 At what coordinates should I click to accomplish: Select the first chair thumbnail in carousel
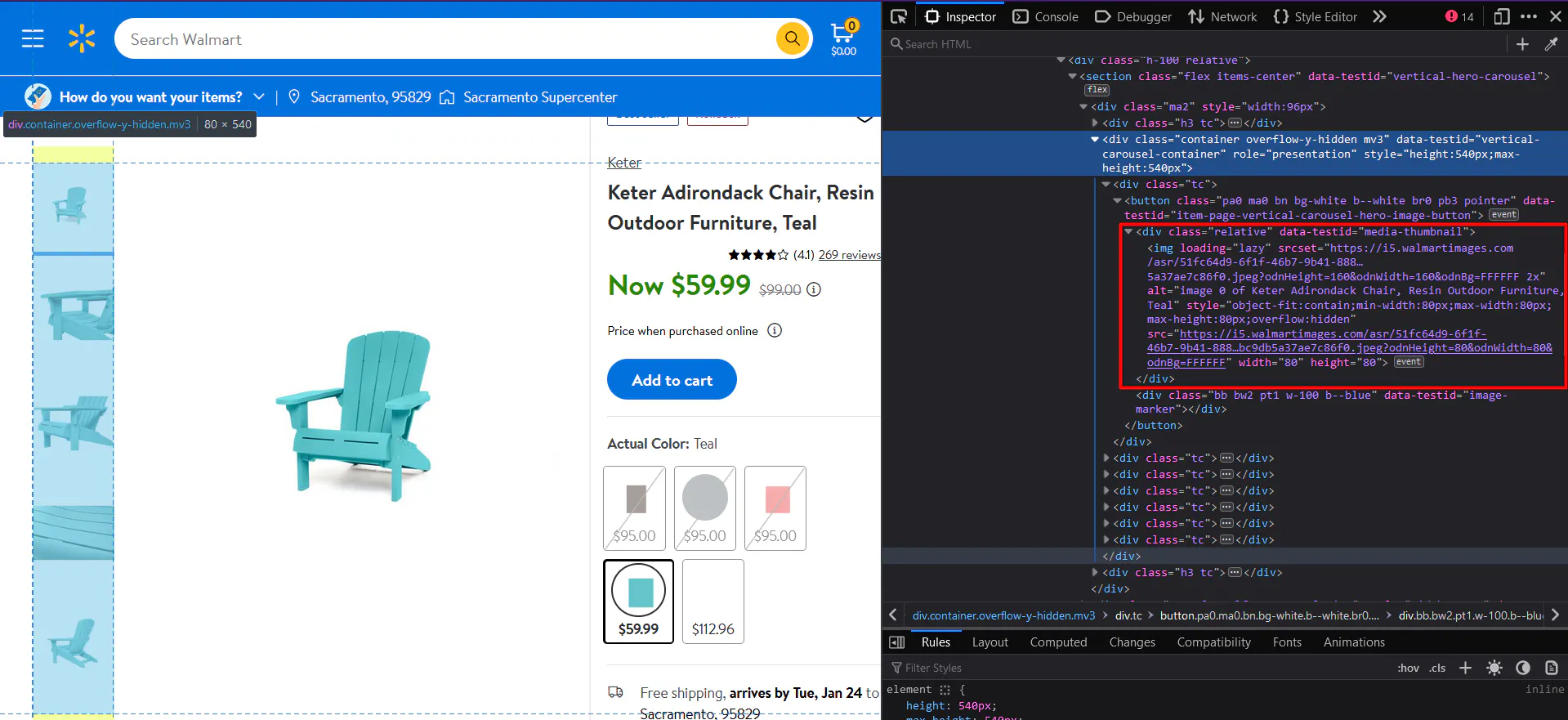pyautogui.click(x=72, y=204)
